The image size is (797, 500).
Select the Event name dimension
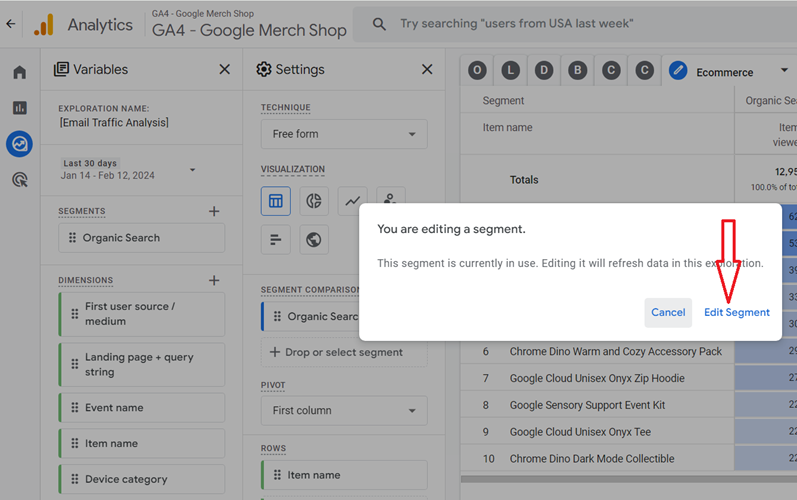click(x=141, y=408)
